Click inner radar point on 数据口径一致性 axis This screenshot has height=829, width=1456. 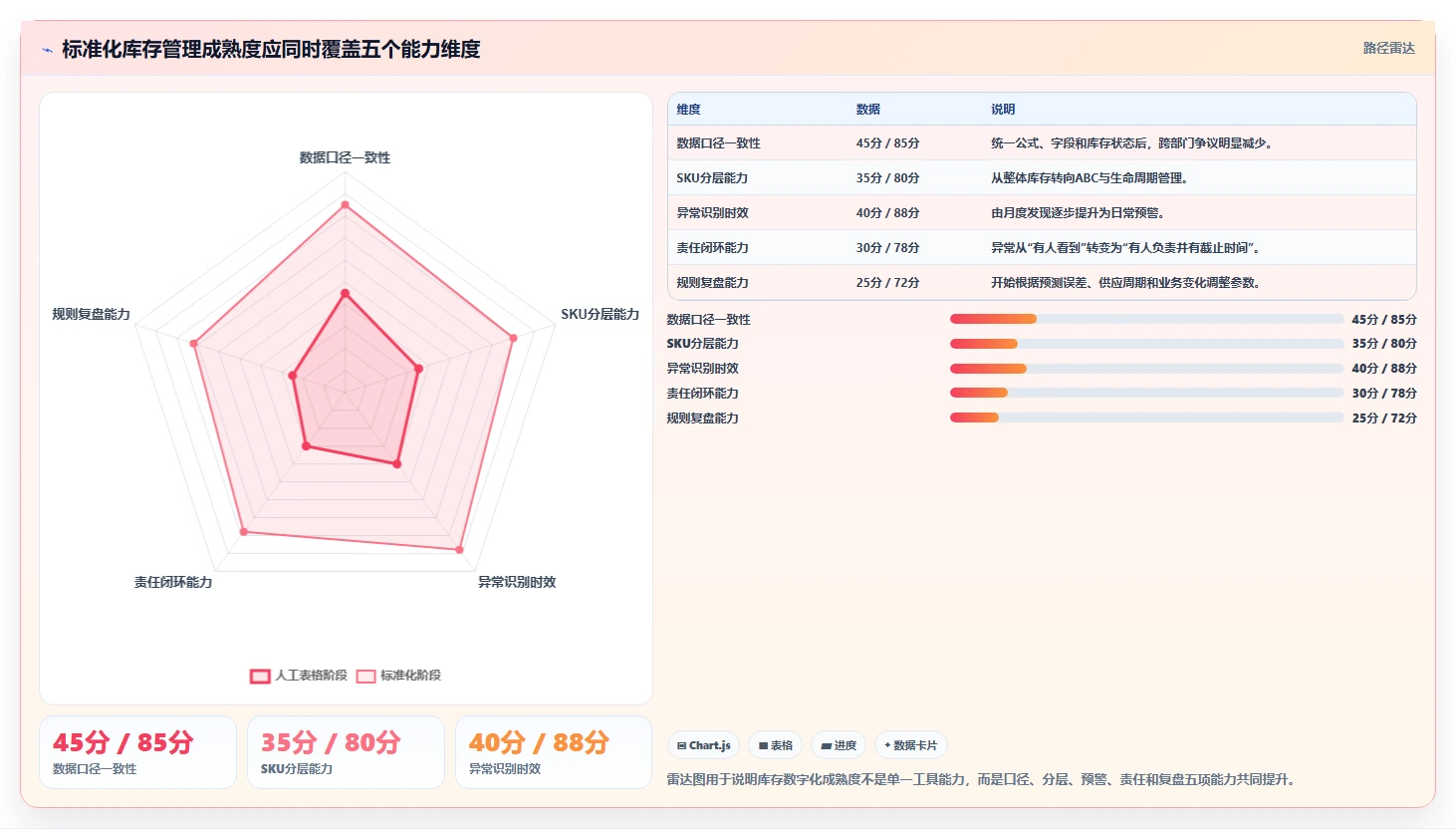[x=346, y=293]
